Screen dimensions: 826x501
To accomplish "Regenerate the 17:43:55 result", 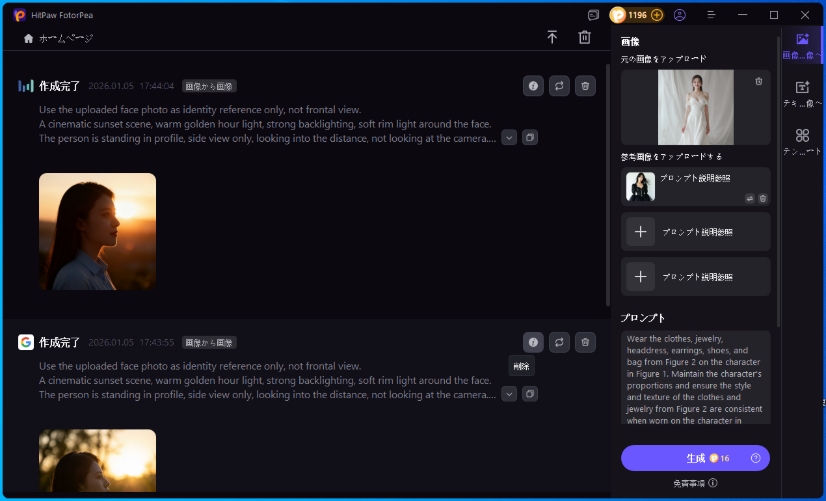I will (x=559, y=342).
